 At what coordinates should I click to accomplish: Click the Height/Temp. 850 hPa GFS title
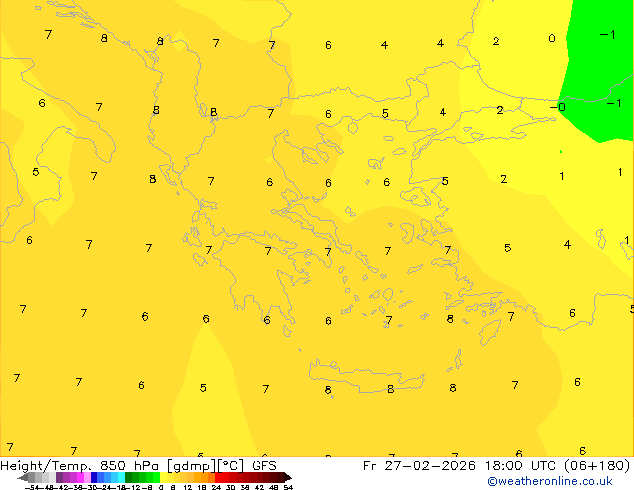[138, 466]
